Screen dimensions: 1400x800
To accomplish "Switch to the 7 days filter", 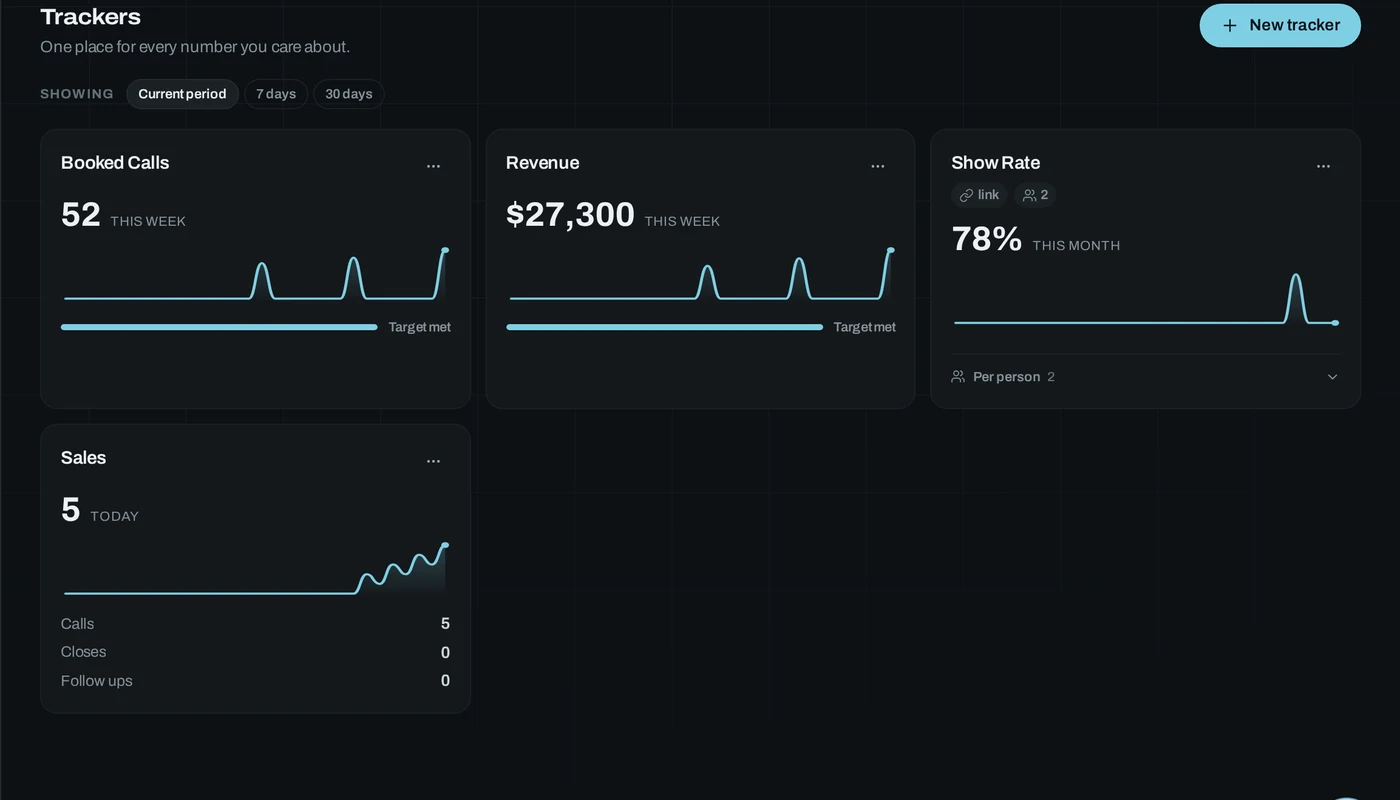I will pos(276,94).
